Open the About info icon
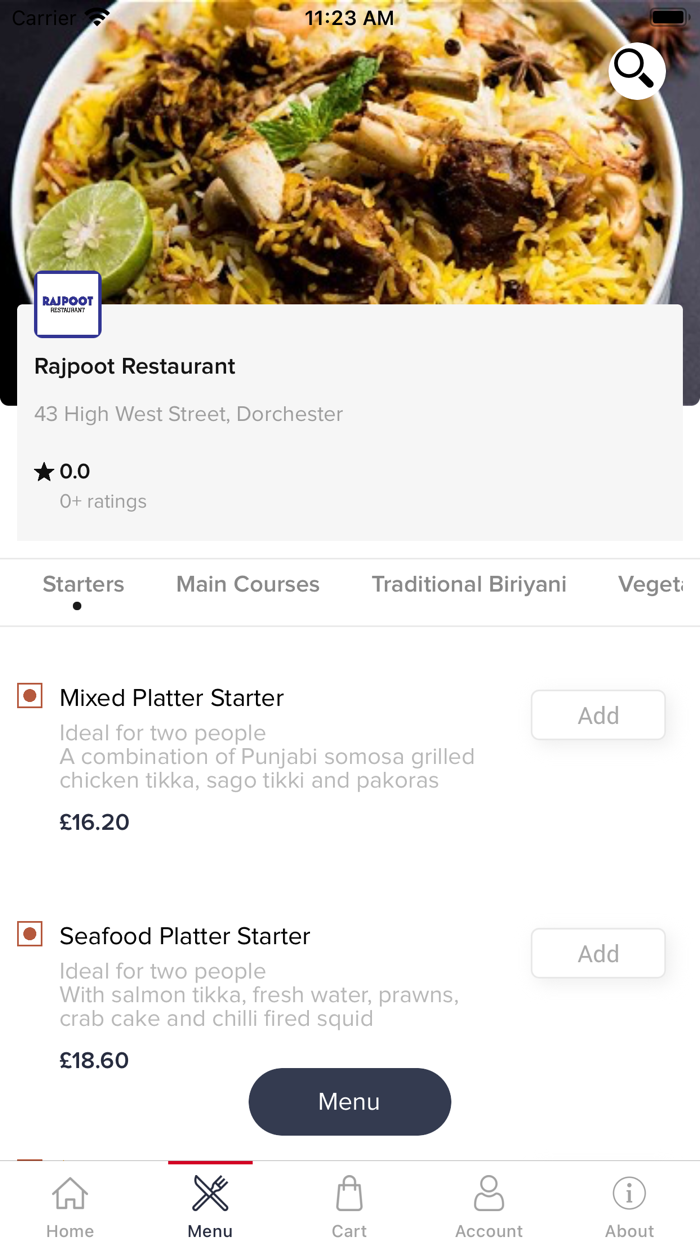This screenshot has width=700, height=1244. [628, 1194]
